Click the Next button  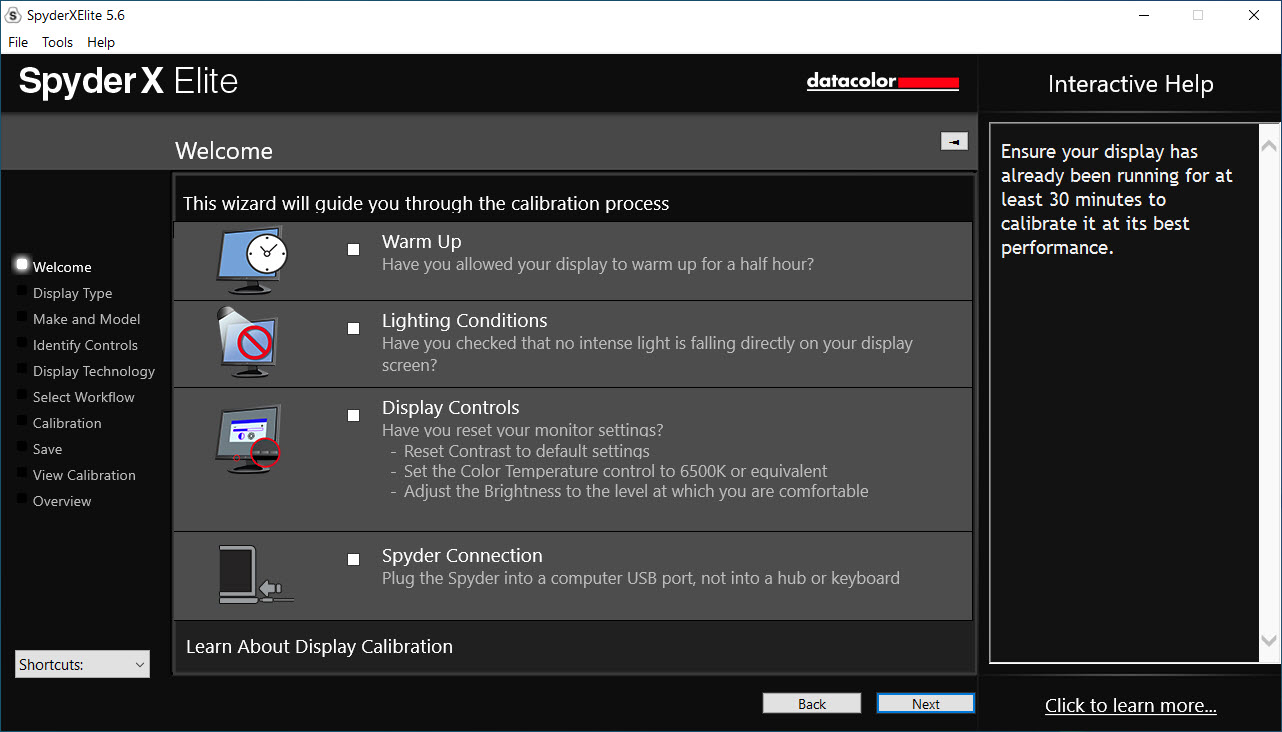pyautogui.click(x=926, y=704)
